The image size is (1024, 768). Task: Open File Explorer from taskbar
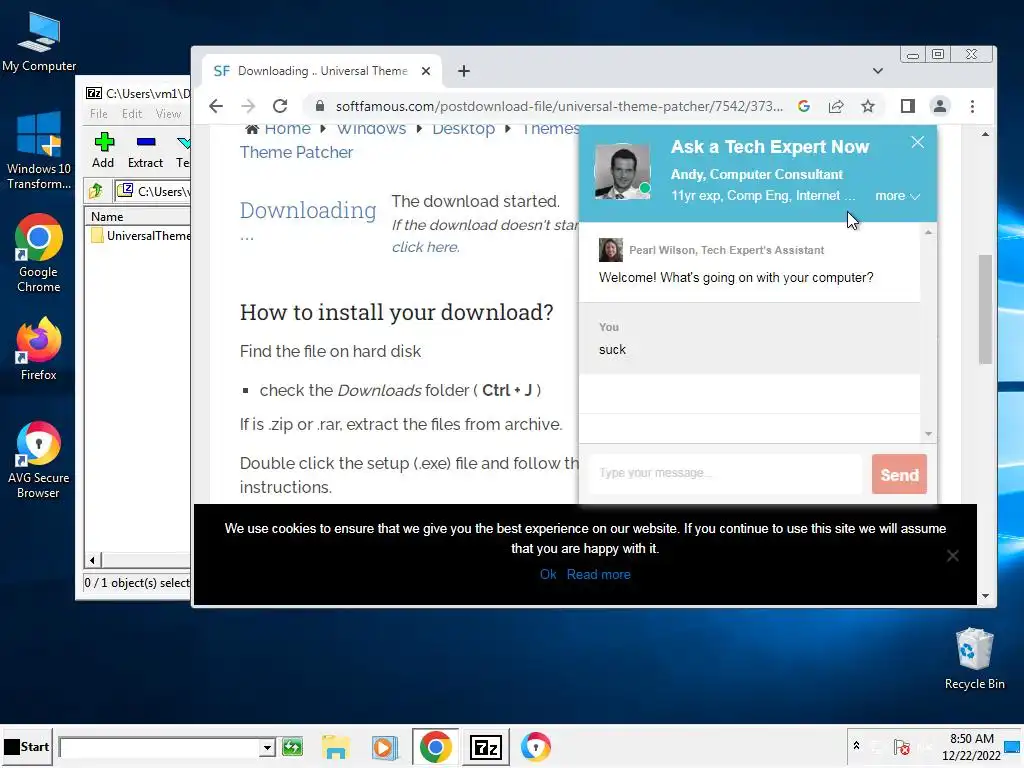[x=336, y=747]
